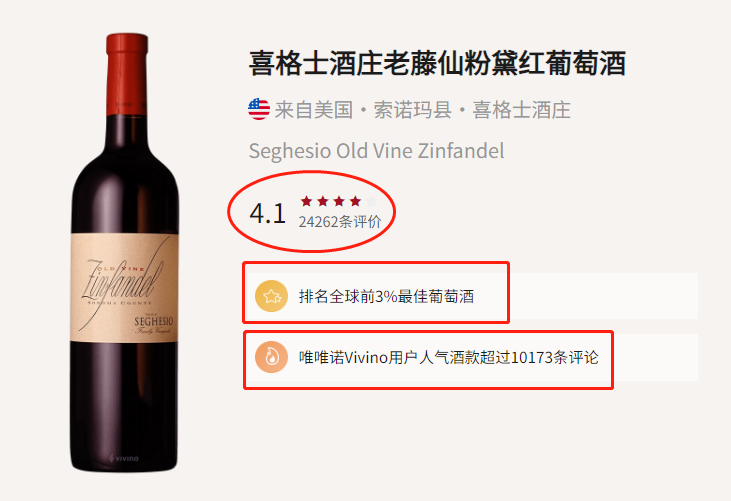Open the 索诺玛县 region link

(413, 110)
